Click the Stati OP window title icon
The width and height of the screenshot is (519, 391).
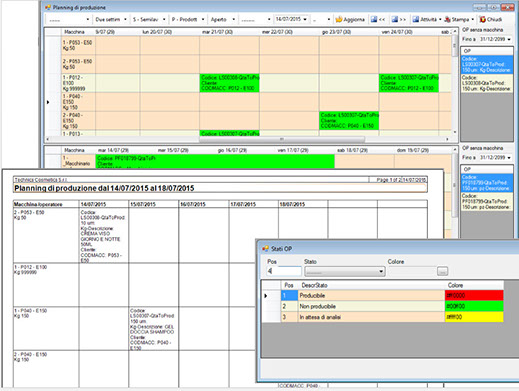265,249
